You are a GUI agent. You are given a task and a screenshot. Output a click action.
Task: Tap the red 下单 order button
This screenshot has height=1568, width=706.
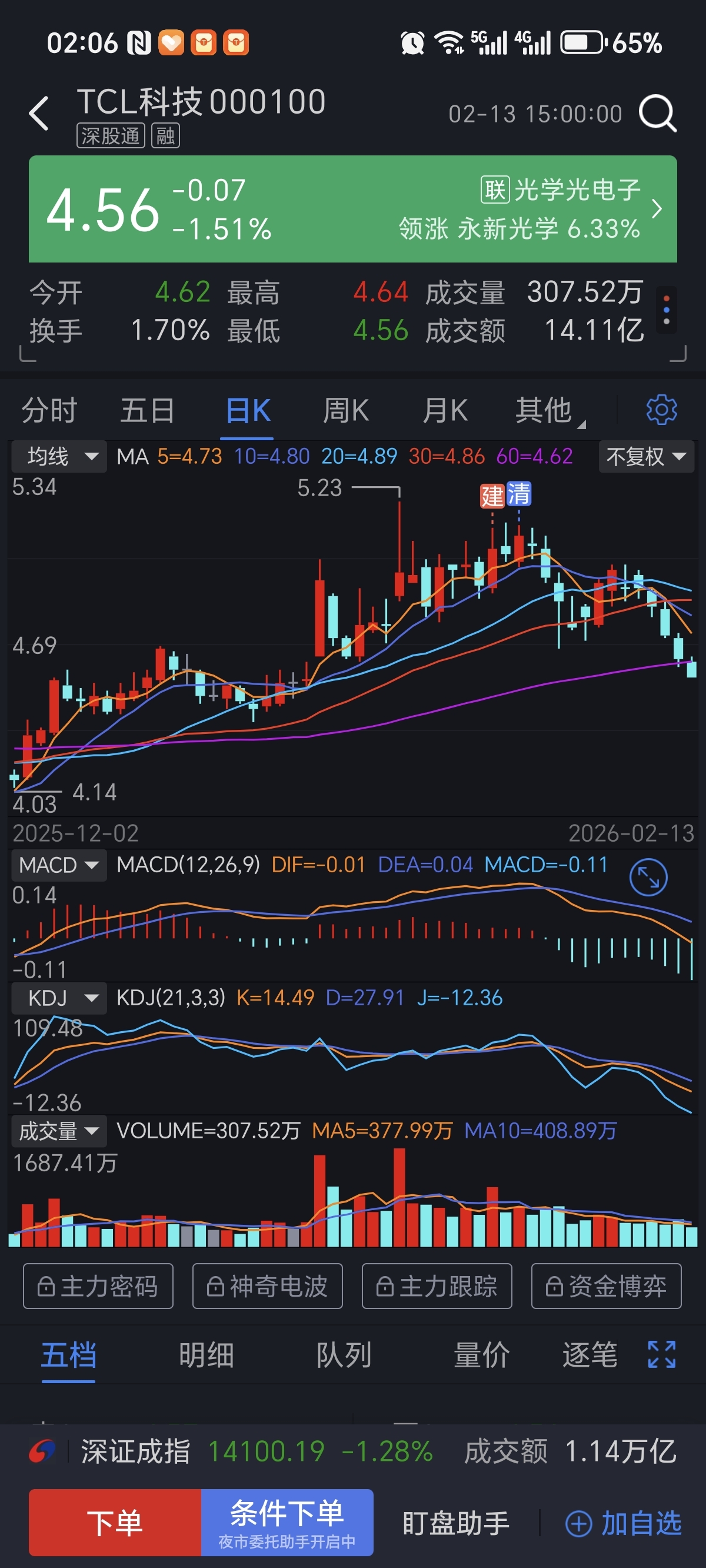[115, 1522]
